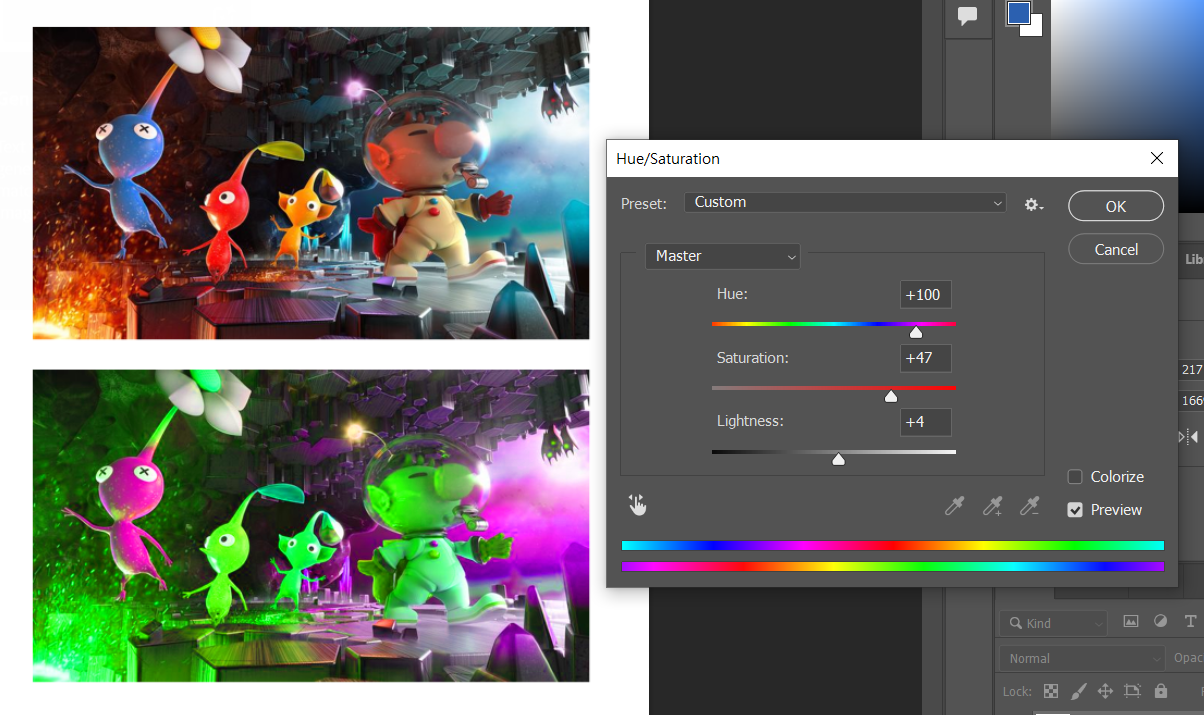
Task: Filter layers by adjustment layers icon
Action: point(1160,621)
